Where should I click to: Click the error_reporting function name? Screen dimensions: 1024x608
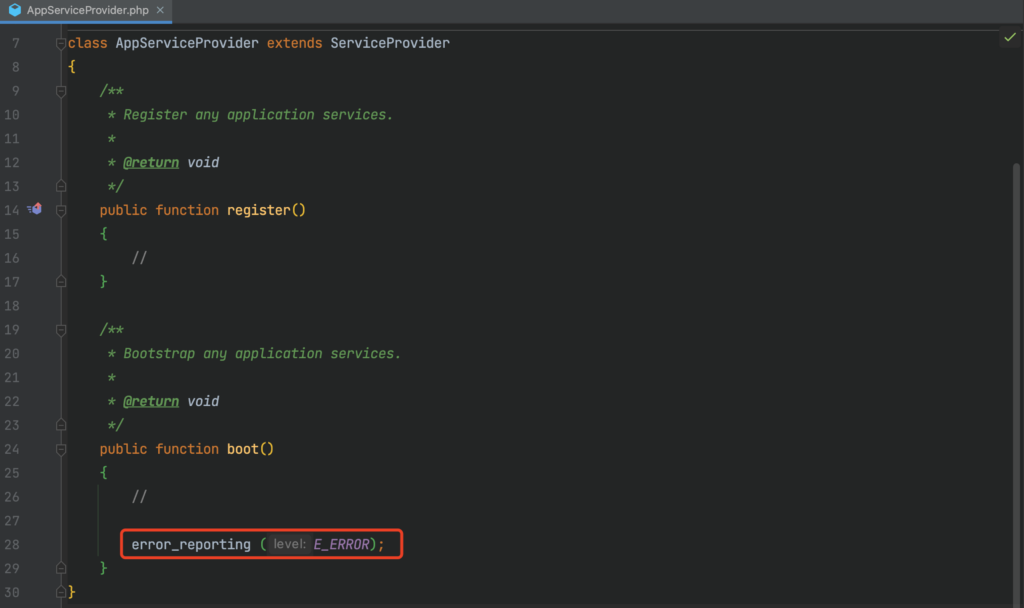[191, 545]
